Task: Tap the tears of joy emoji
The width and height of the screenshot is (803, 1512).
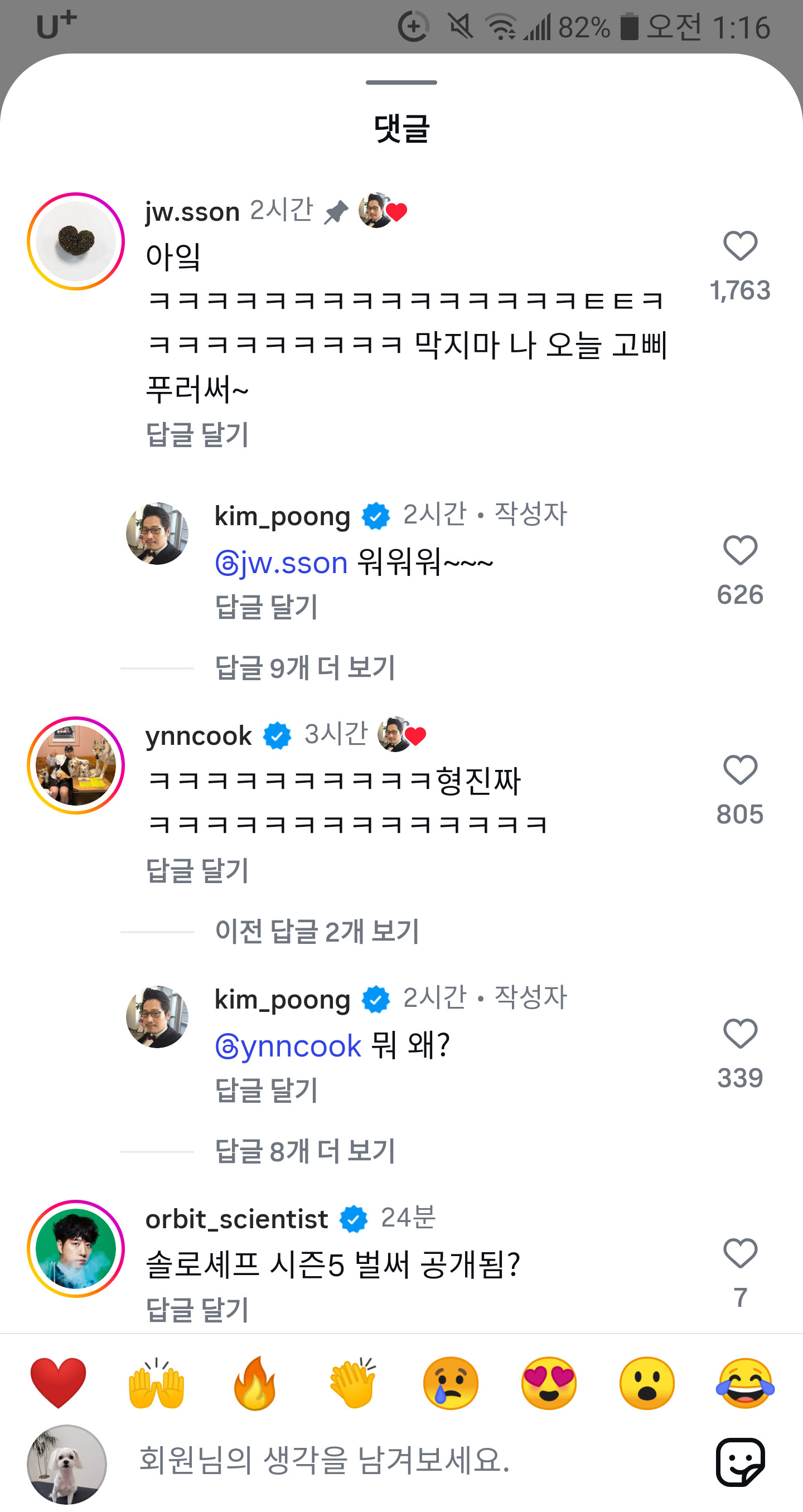Action: [745, 1382]
